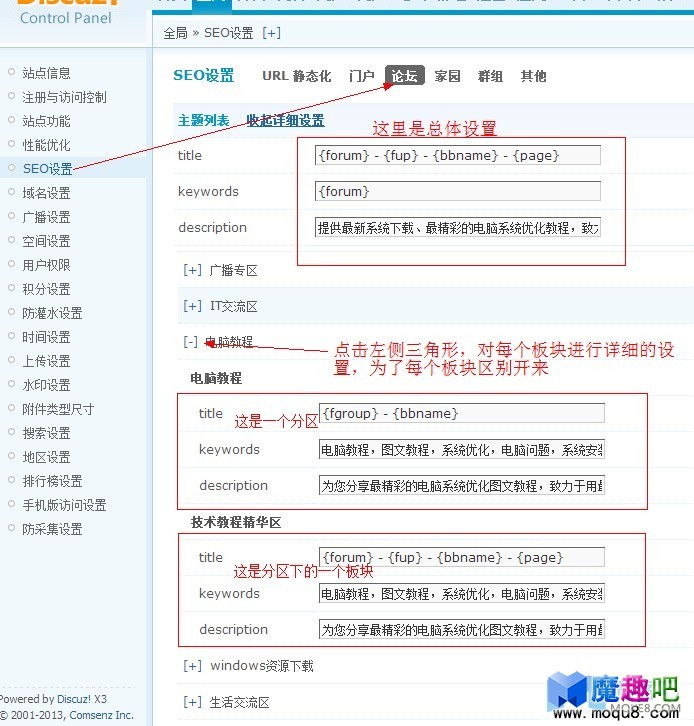
Task: Open 站点信息 in the sidebar
Action: click(46, 73)
